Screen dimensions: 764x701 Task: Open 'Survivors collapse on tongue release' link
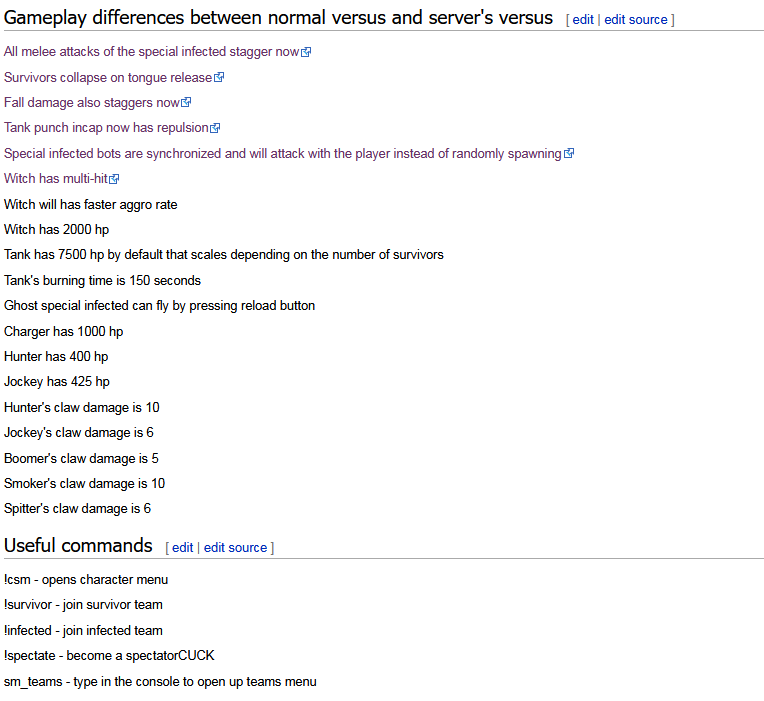point(108,77)
